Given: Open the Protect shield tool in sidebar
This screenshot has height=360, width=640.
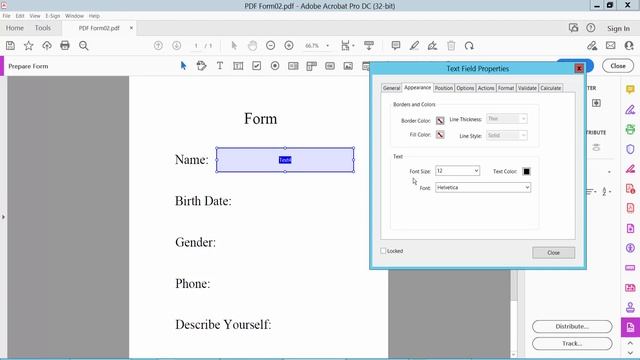Looking at the screenshot, I should point(630,149).
